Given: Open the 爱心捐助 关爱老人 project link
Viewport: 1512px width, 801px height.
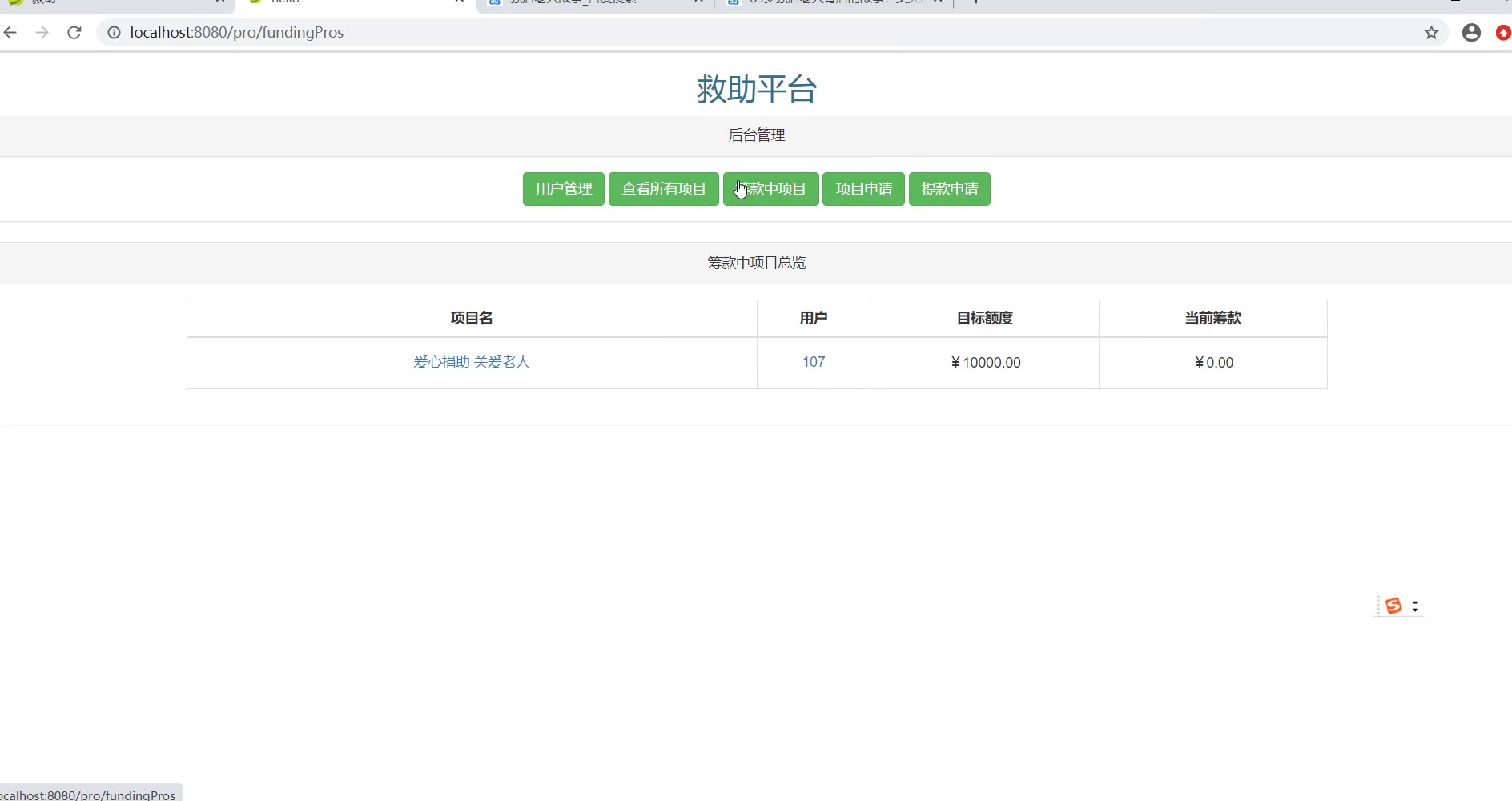Looking at the screenshot, I should (x=472, y=362).
